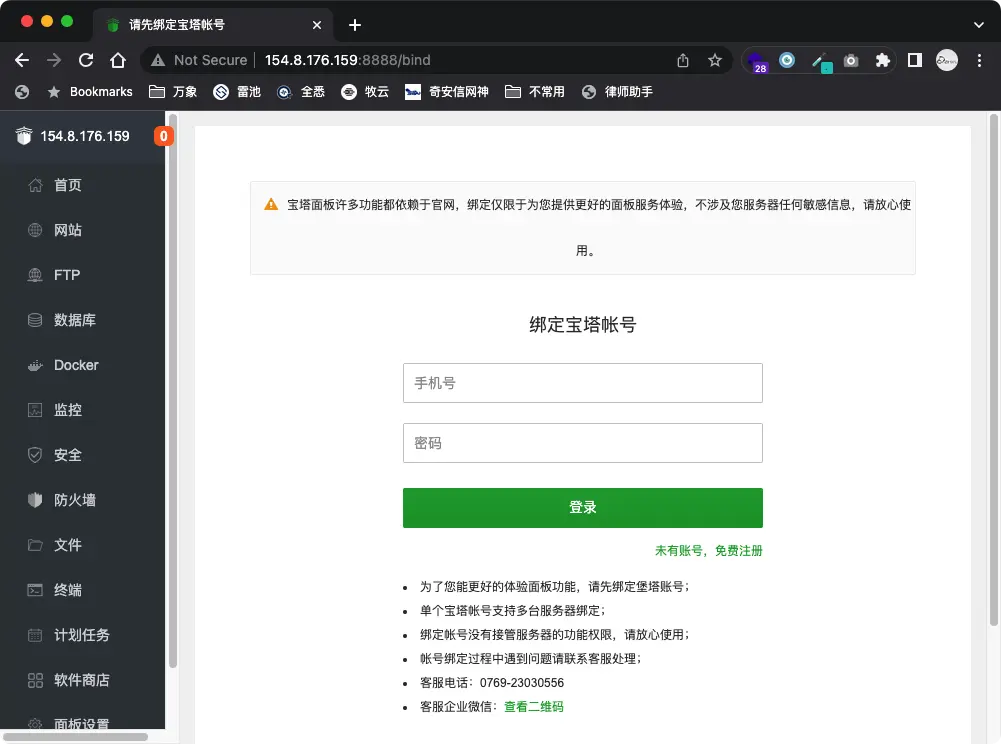The height and width of the screenshot is (744, 1001).
Task: Go to browser home page icon
Action: [x=117, y=60]
